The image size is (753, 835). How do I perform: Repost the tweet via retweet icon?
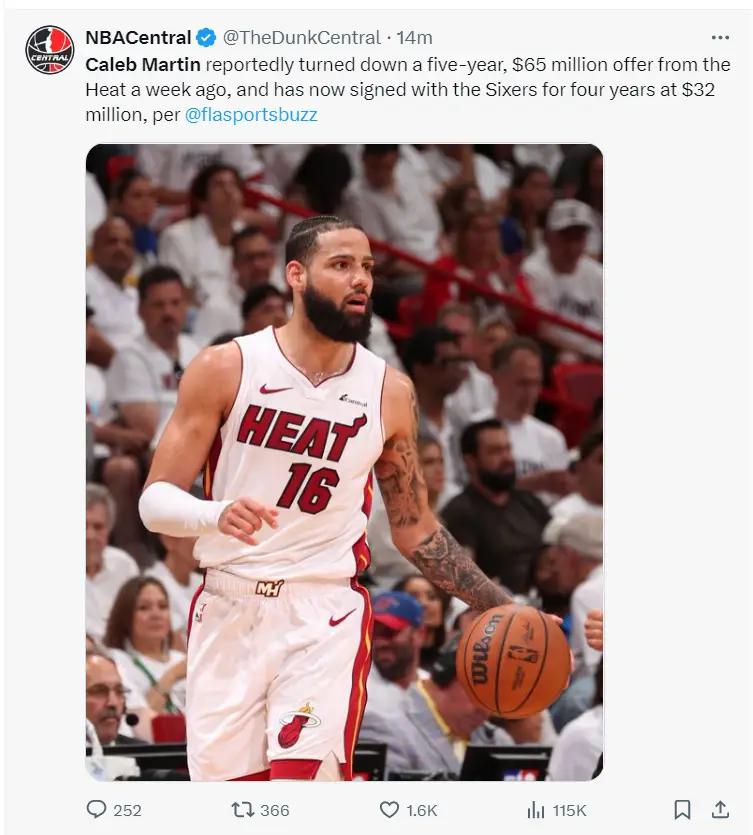tap(242, 810)
